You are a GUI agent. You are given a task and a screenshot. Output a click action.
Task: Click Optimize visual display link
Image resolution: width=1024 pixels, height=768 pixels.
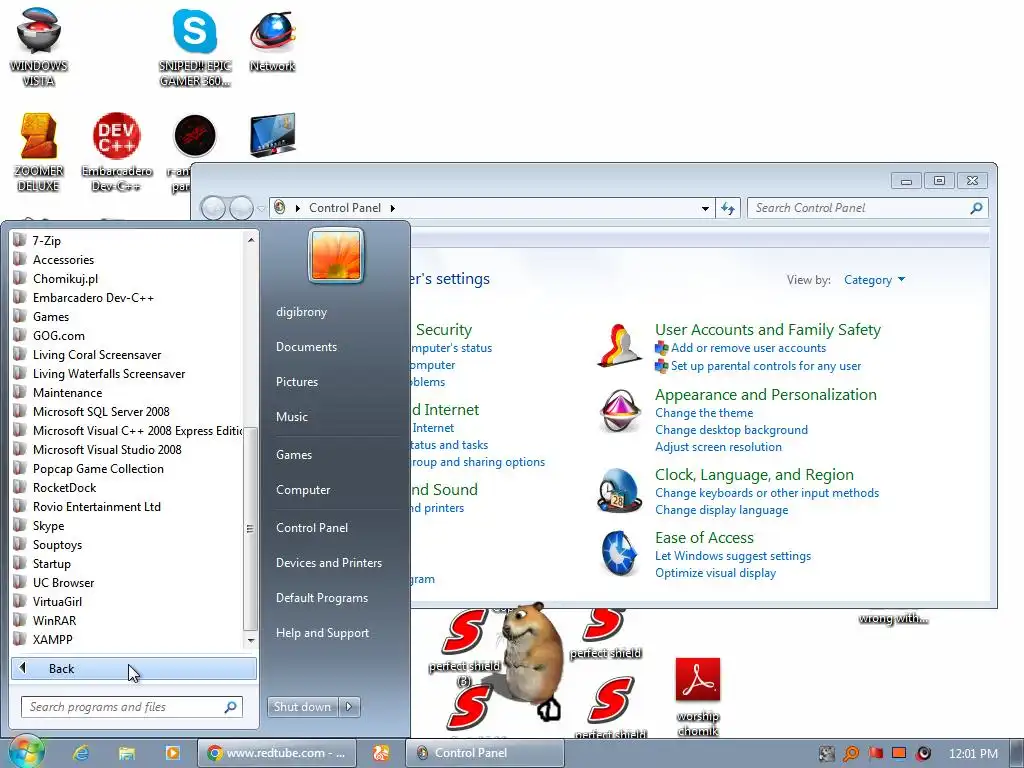[x=716, y=573]
